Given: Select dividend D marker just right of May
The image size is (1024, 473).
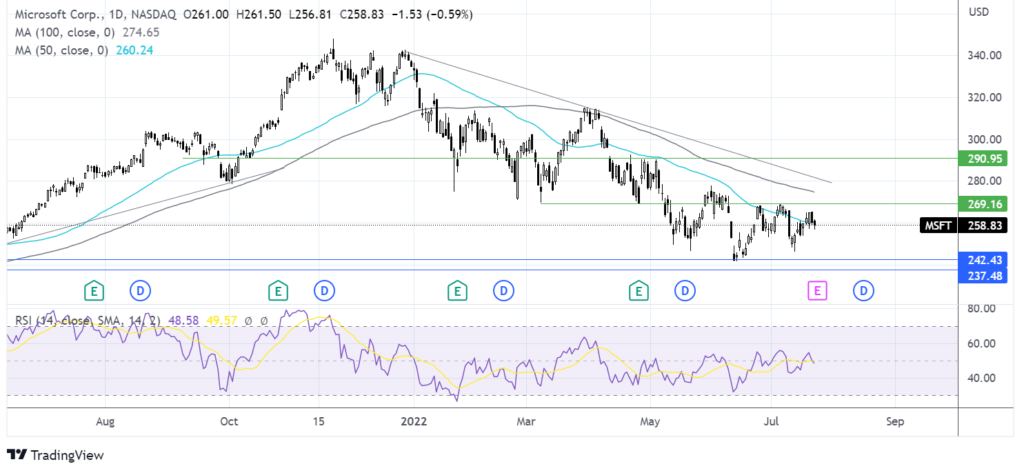Looking at the screenshot, I should coord(685,290).
